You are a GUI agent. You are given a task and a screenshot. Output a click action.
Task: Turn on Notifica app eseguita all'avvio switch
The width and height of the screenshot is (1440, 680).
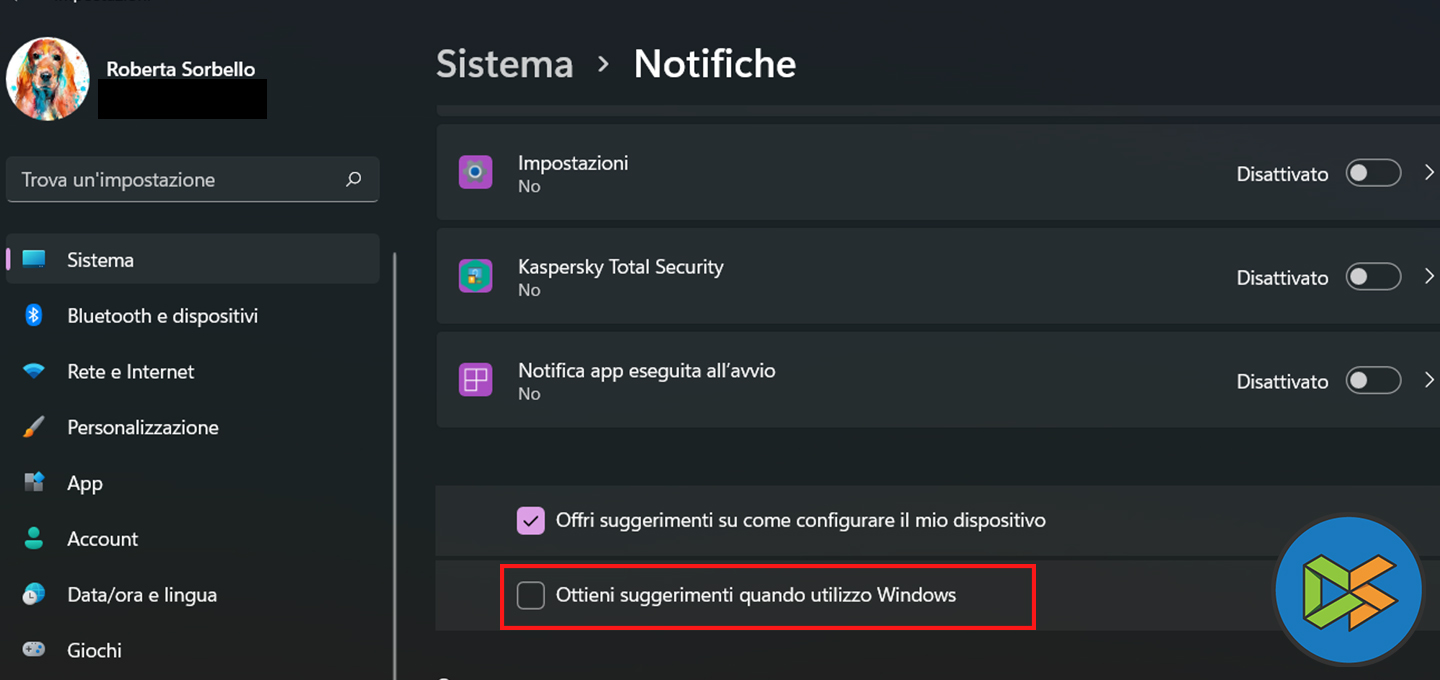pos(1373,381)
